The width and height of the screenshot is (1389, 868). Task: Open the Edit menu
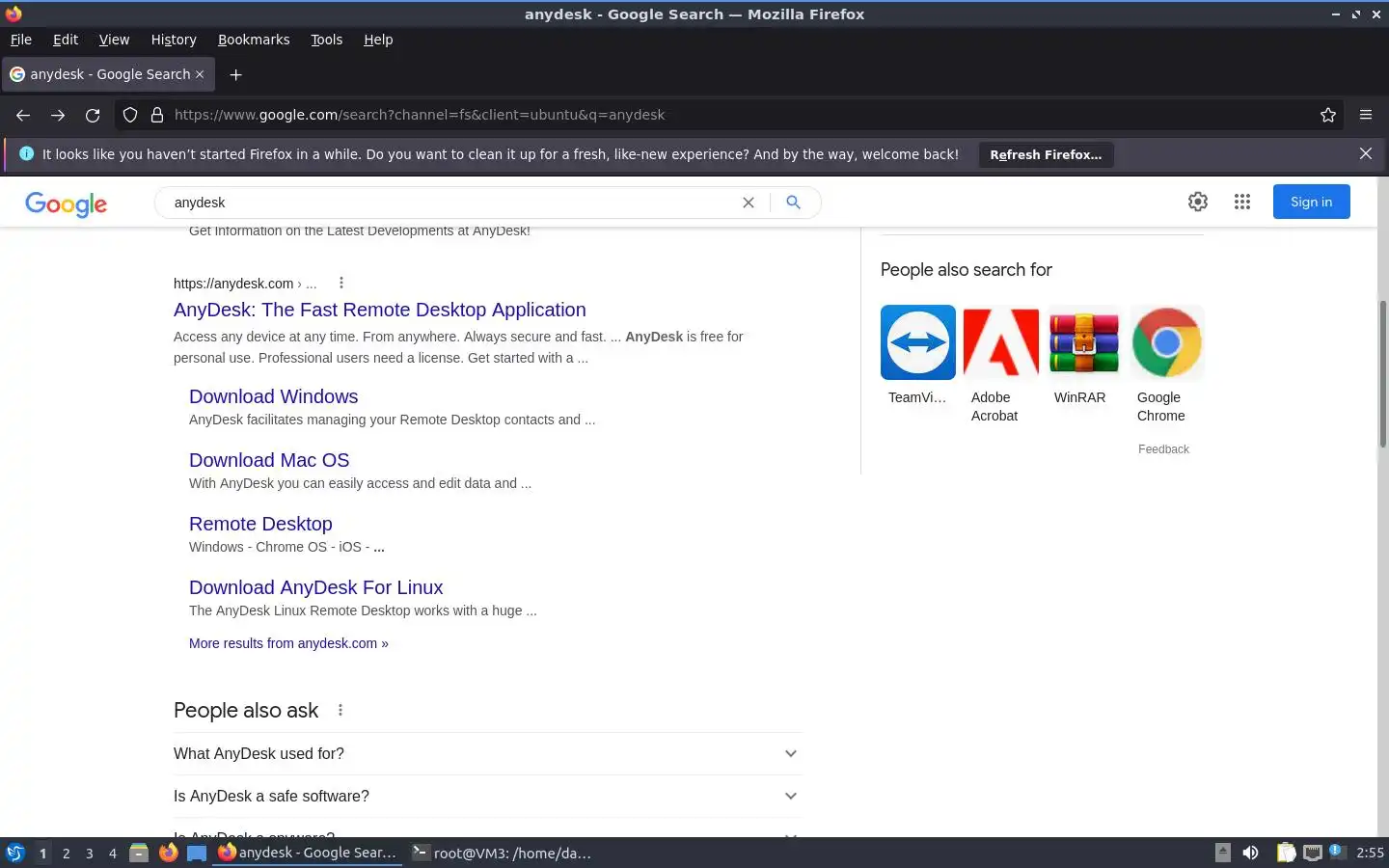66,40
